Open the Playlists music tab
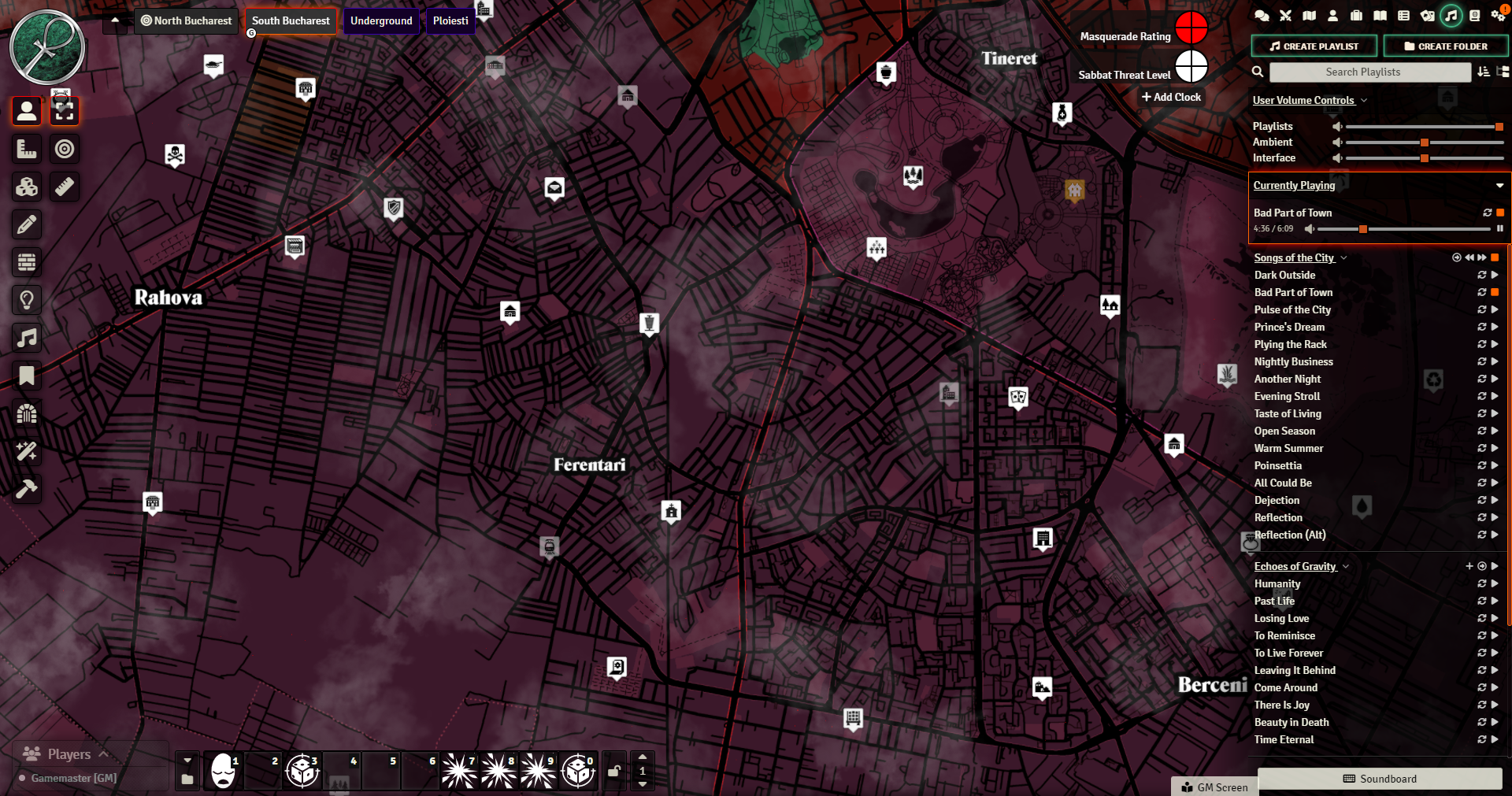The height and width of the screenshot is (796, 1512). click(1451, 16)
